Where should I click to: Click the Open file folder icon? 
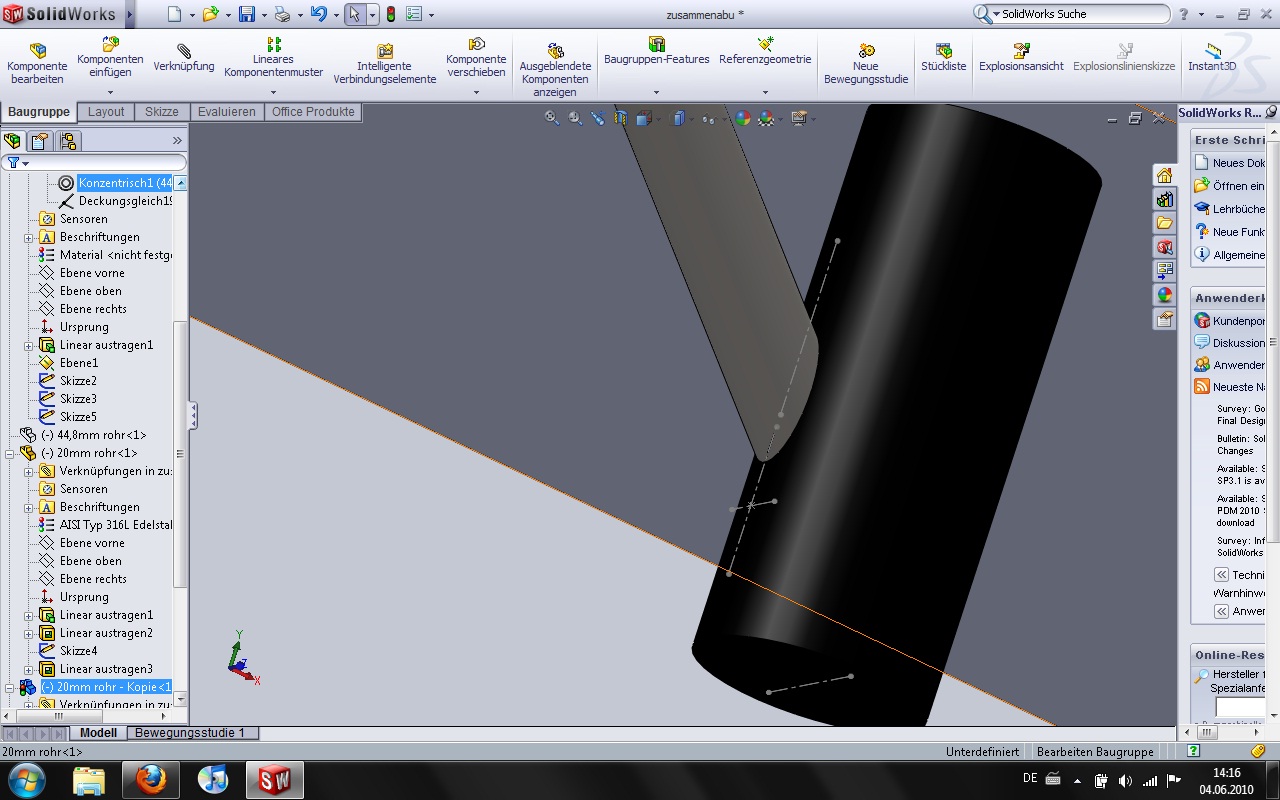point(209,14)
